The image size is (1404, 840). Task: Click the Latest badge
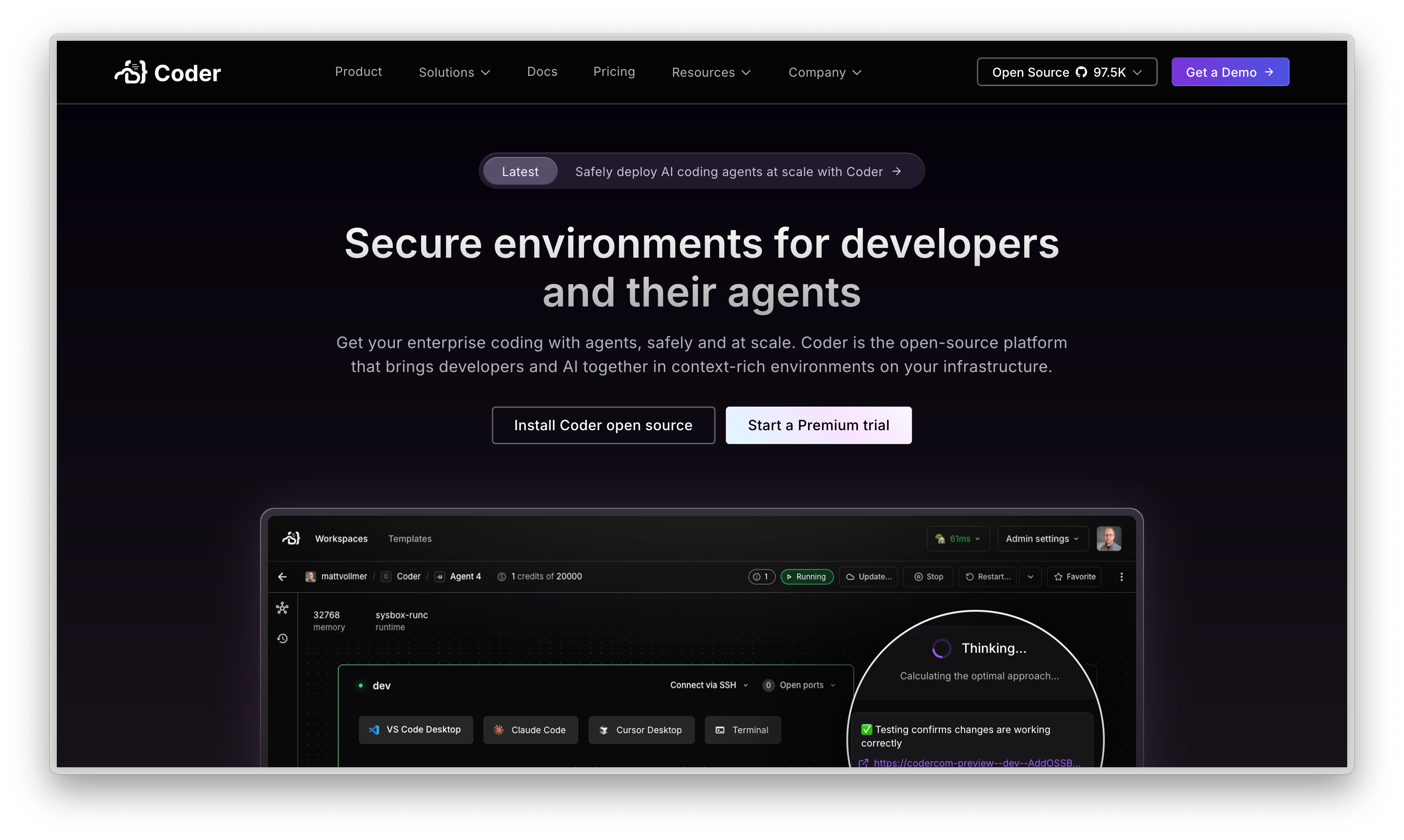[520, 172]
